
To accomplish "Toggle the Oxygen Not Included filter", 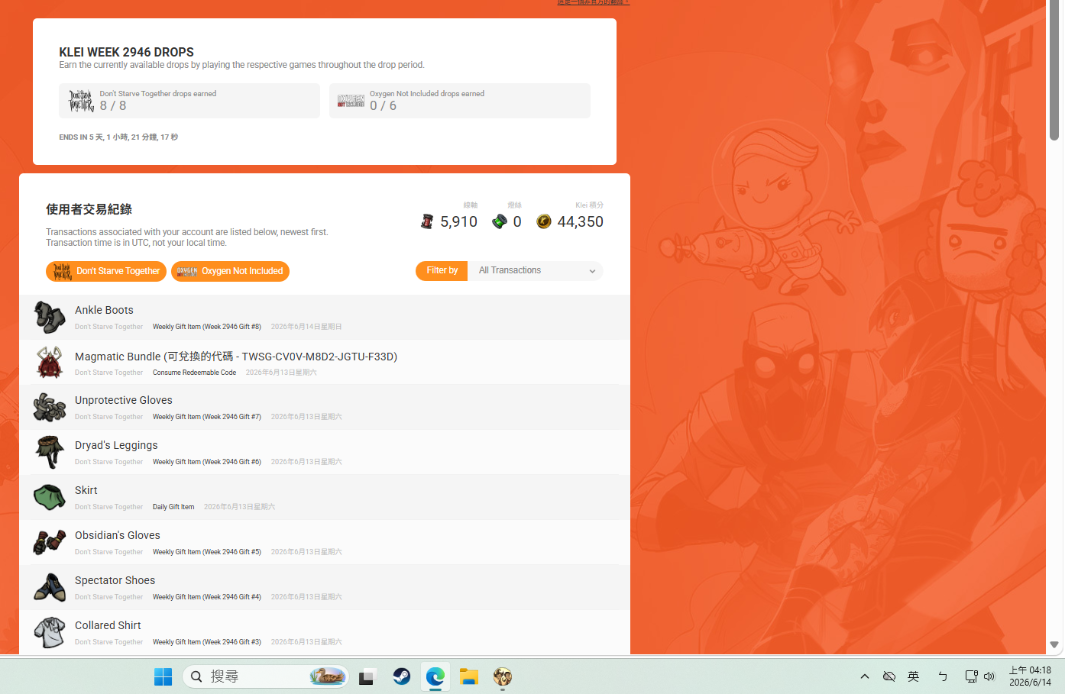I will (x=230, y=271).
